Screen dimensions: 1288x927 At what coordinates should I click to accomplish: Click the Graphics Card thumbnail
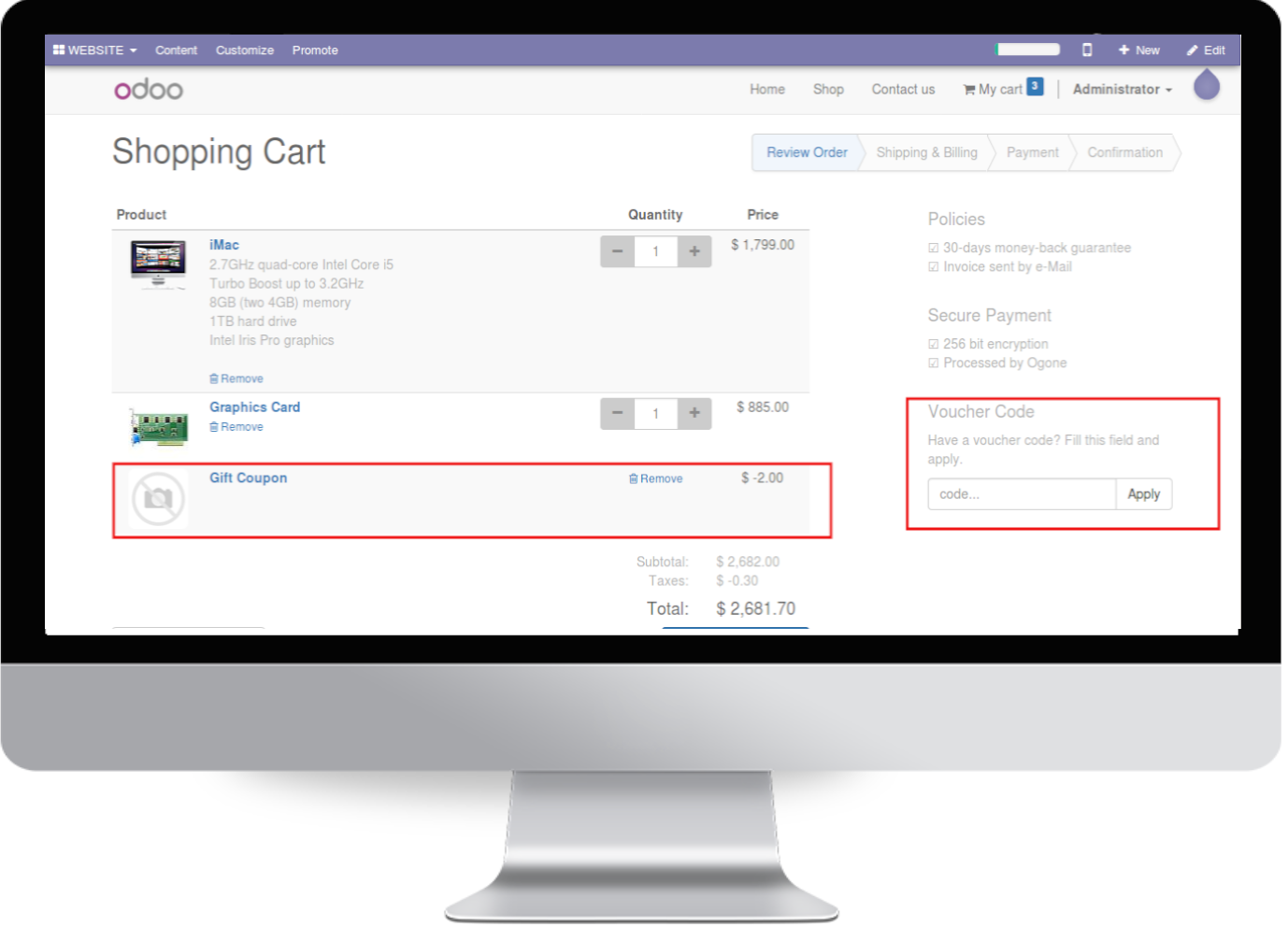pos(158,427)
